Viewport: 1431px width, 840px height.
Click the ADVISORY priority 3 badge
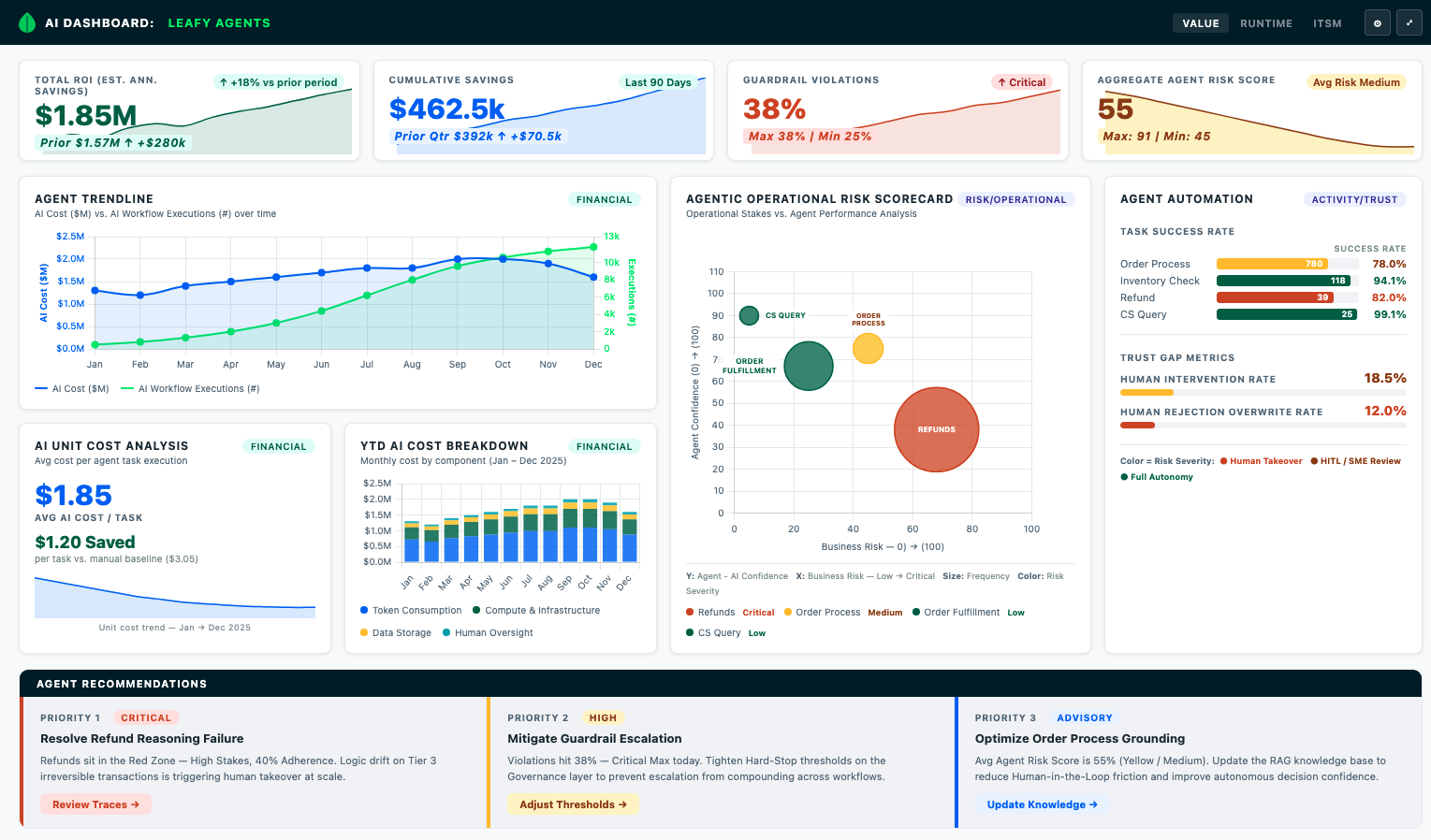pos(1085,717)
